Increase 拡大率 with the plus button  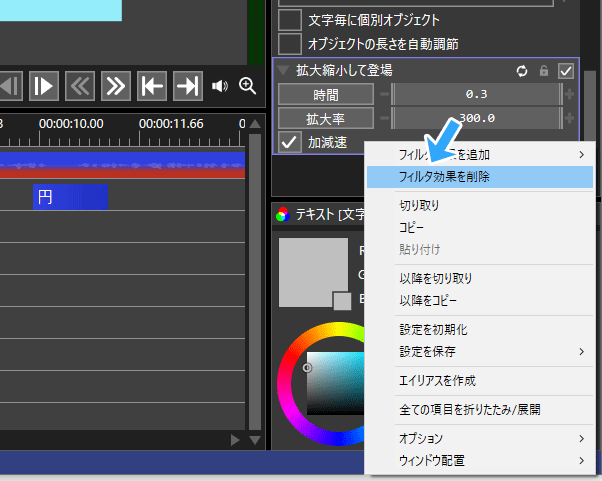(570, 118)
